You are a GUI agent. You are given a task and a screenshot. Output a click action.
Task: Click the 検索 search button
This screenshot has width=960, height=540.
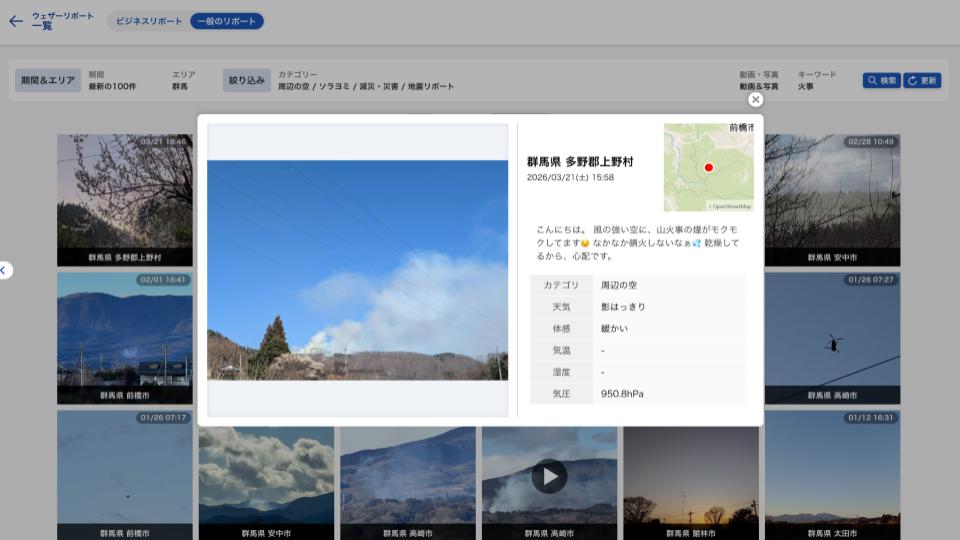881,80
